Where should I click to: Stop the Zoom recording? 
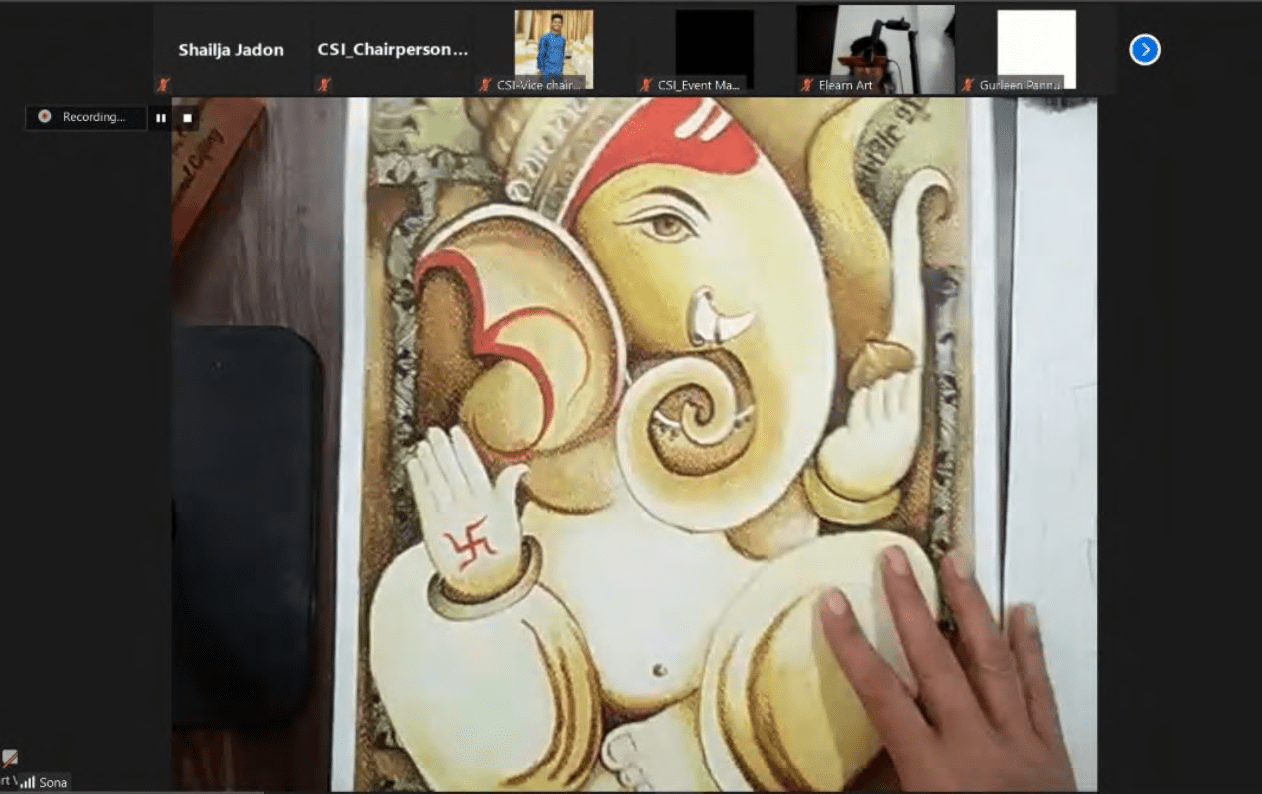(187, 118)
